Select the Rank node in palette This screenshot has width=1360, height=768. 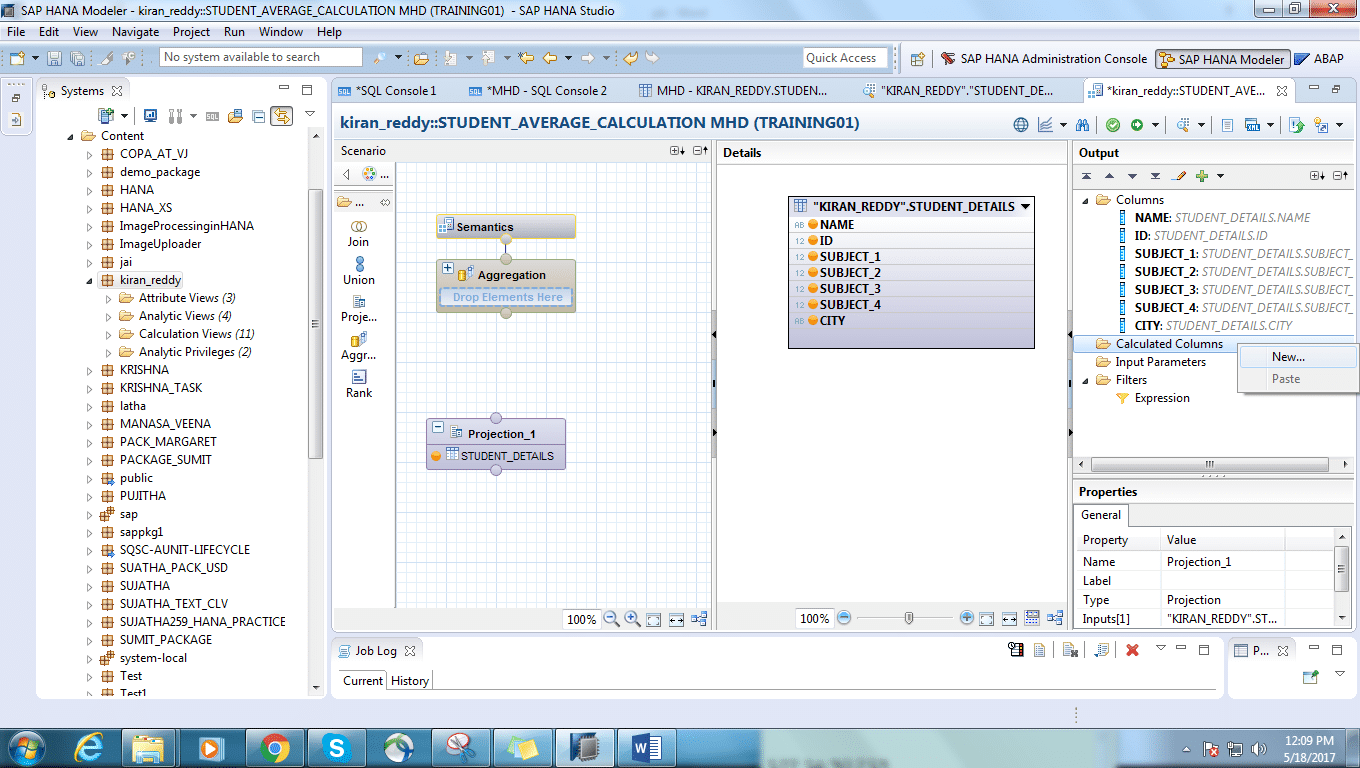tap(359, 384)
